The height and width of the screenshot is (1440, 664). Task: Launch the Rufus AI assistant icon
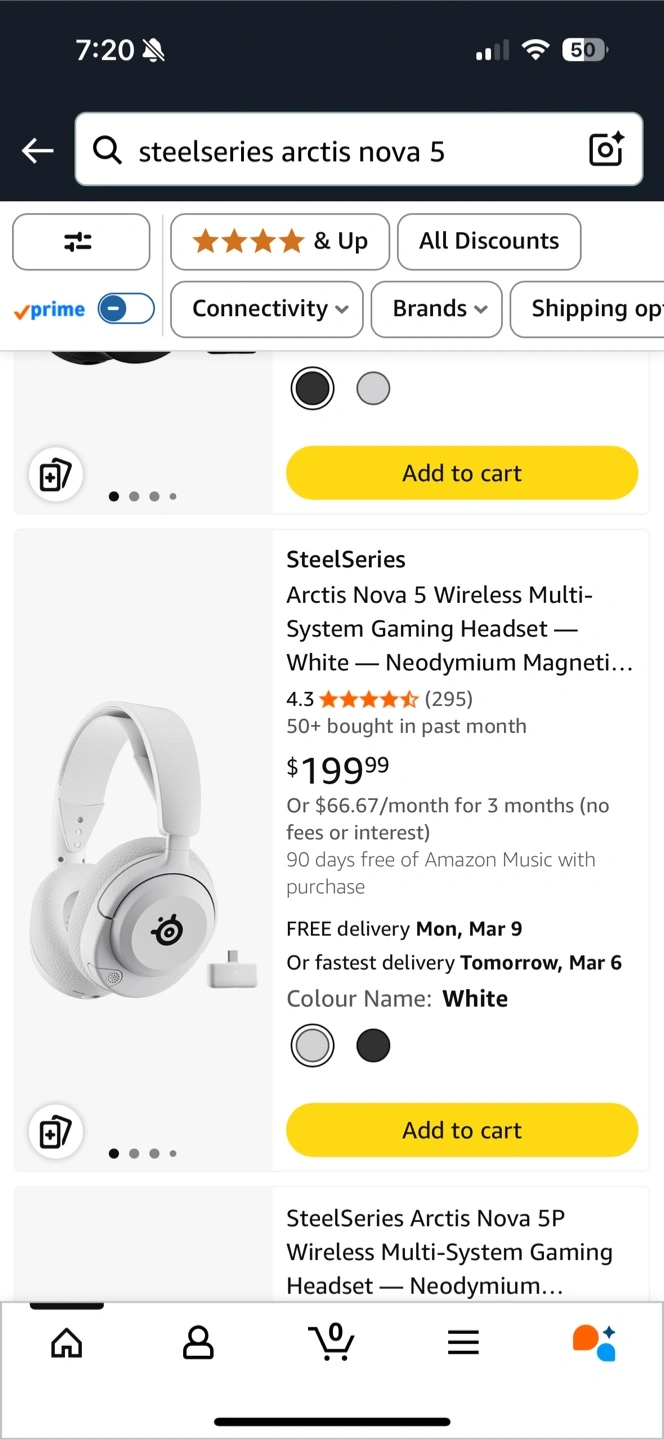click(x=594, y=1342)
